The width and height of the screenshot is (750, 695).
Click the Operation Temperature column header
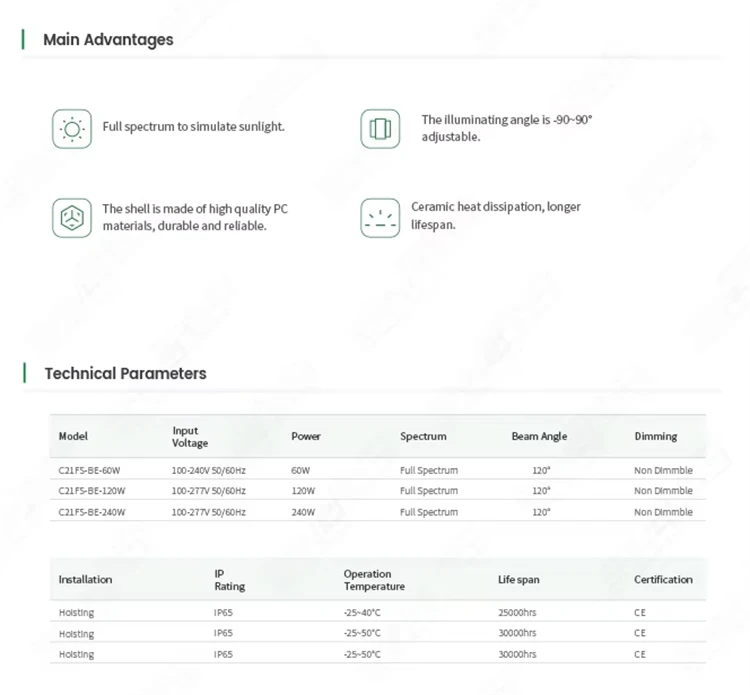click(374, 580)
